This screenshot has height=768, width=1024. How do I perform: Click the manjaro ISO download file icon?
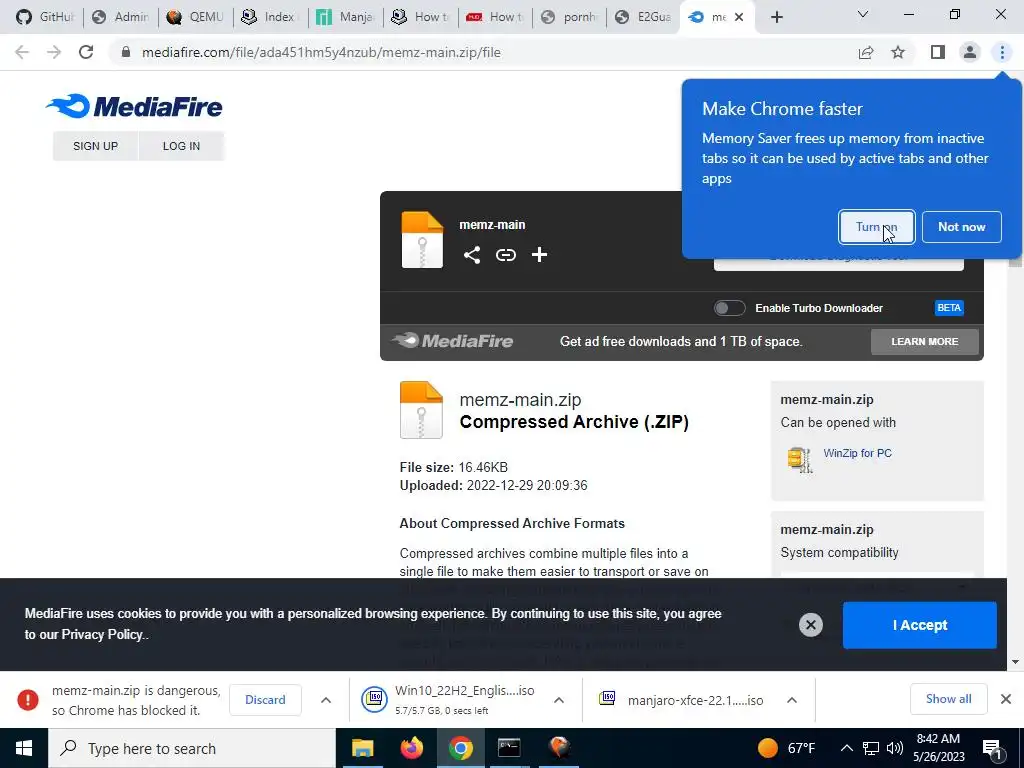(x=607, y=699)
